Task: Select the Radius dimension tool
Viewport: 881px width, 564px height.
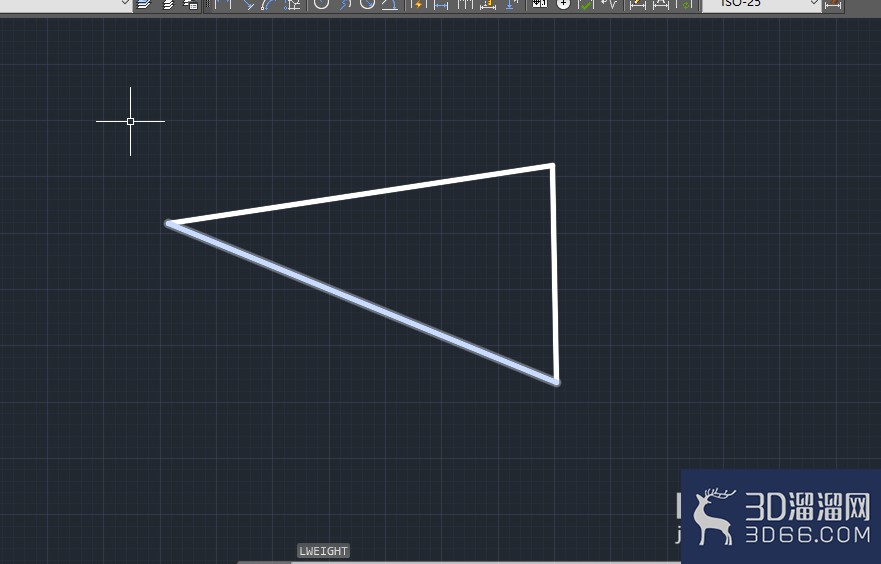Action: click(x=321, y=4)
